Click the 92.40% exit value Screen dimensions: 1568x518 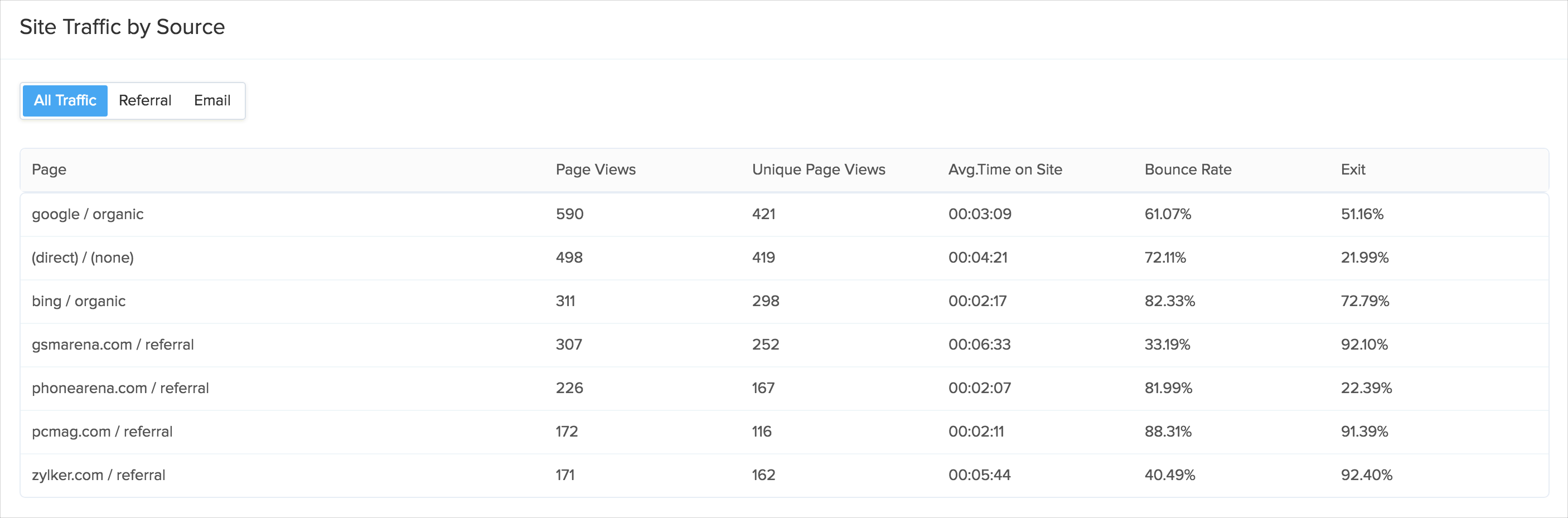[x=1366, y=476]
